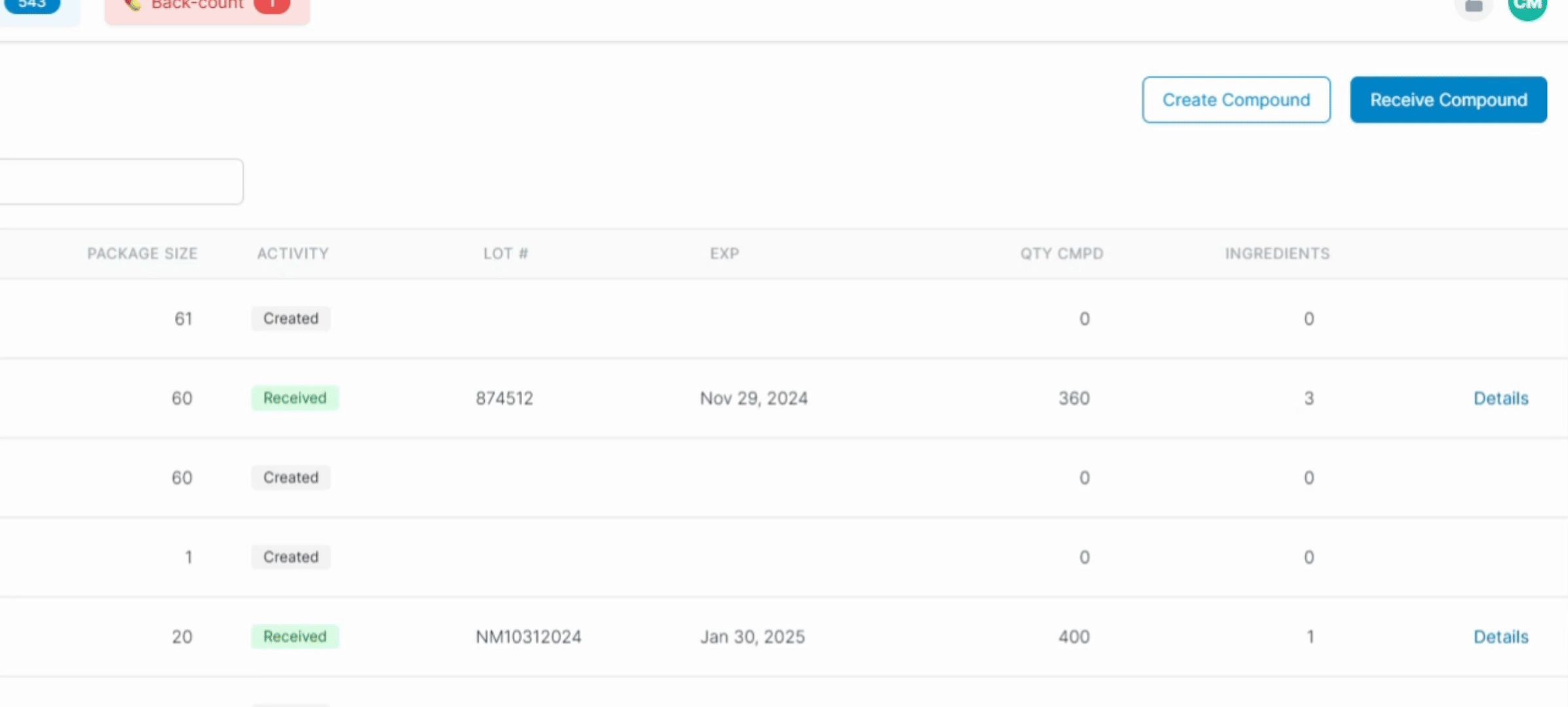This screenshot has width=1568, height=707.
Task: Click the CM user avatar
Action: pyautogui.click(x=1527, y=5)
